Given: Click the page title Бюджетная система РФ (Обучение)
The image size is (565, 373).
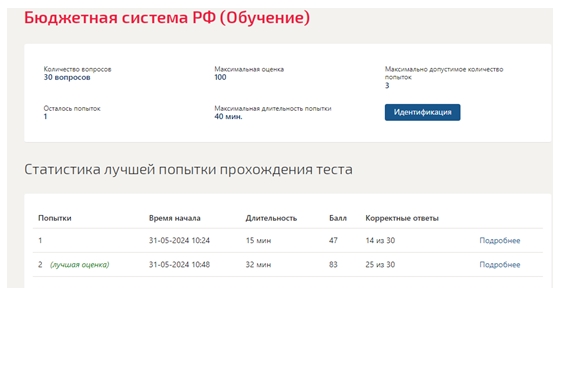Looking at the screenshot, I should click(167, 17).
